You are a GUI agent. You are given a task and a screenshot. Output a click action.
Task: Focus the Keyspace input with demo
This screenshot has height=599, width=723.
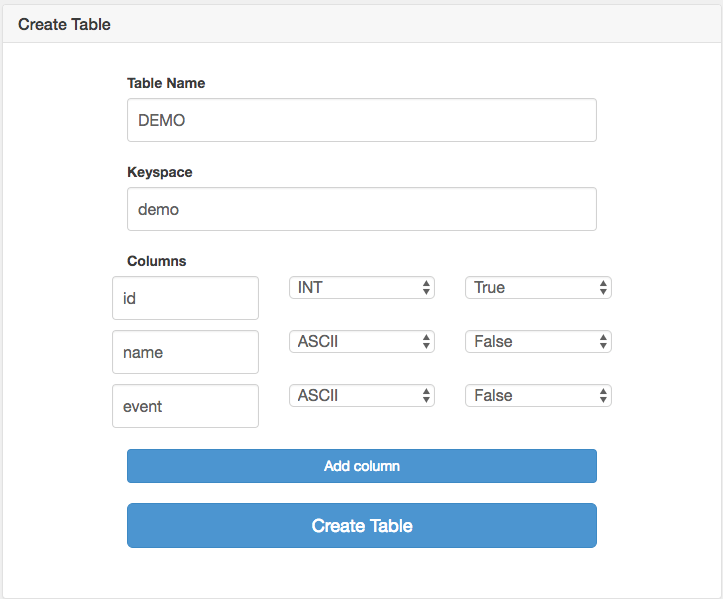[x=361, y=209]
